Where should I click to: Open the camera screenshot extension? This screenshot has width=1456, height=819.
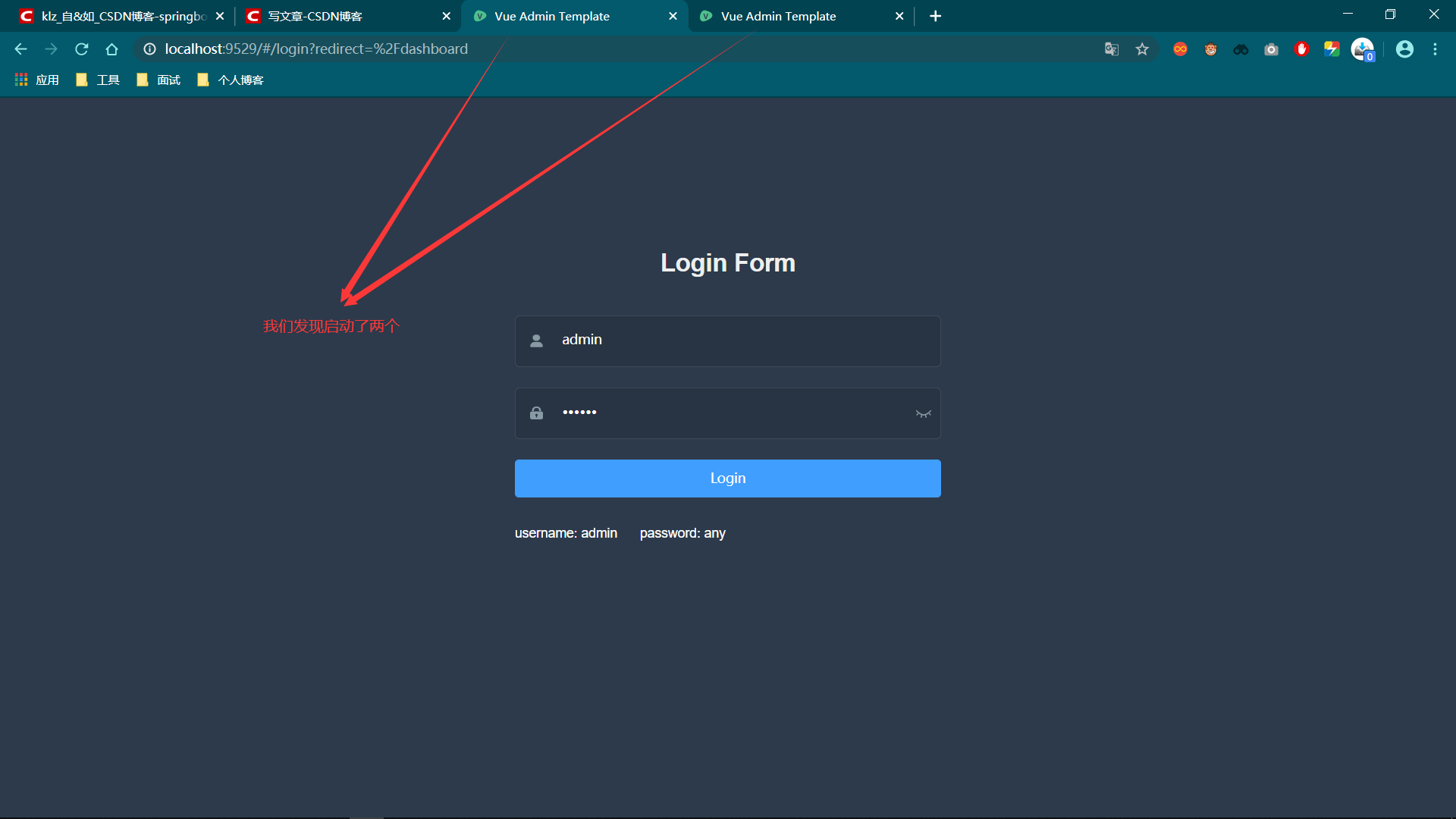1272,49
